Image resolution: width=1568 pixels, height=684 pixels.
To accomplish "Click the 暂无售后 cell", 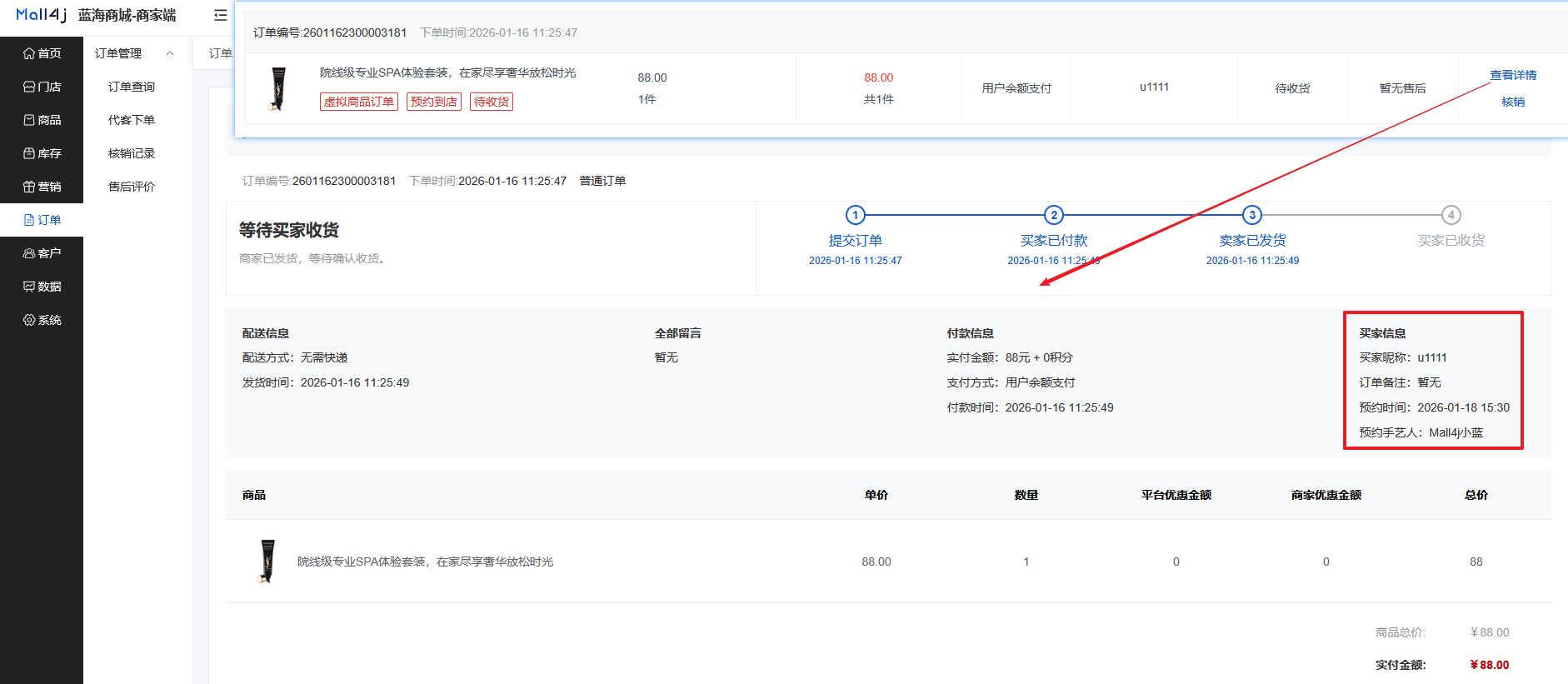I will [x=1403, y=88].
